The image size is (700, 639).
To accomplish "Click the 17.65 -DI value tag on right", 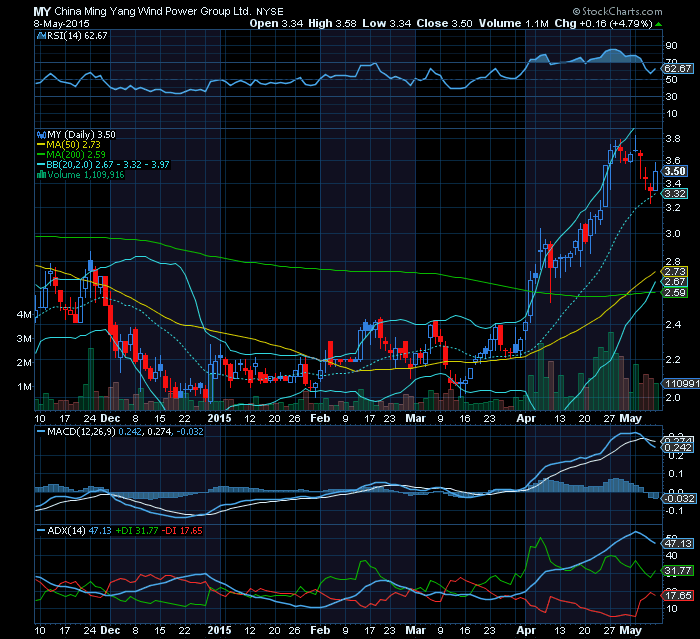I will tap(678, 596).
